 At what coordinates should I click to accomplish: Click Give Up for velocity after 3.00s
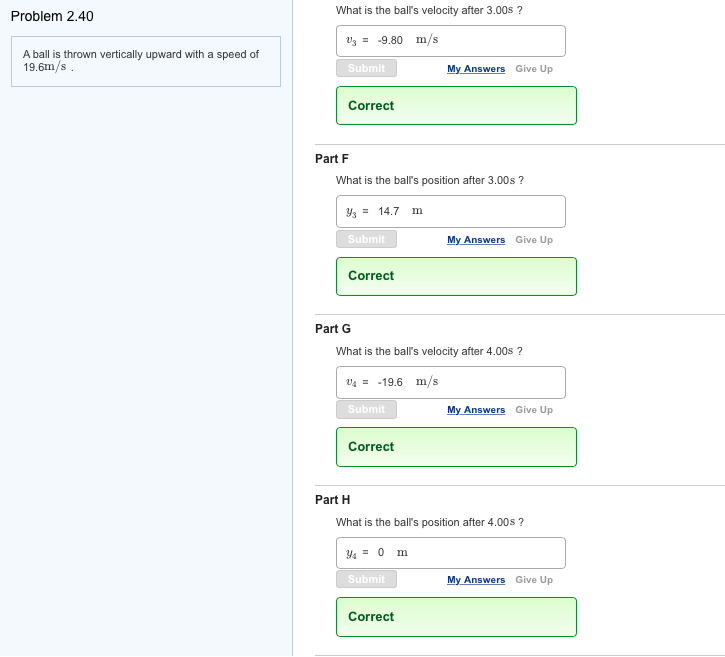click(534, 69)
